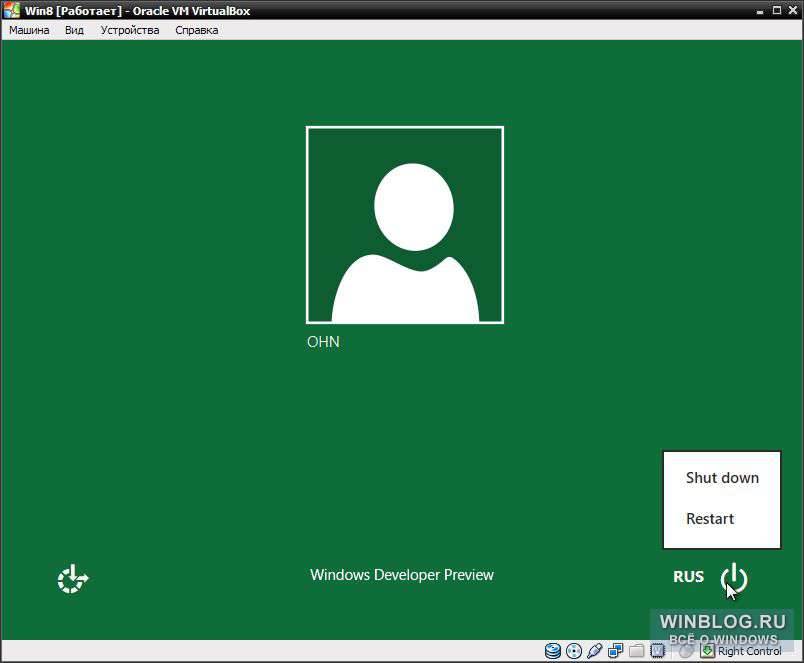804x663 pixels.
Task: Maximize the VirtualBox window
Action: click(777, 10)
